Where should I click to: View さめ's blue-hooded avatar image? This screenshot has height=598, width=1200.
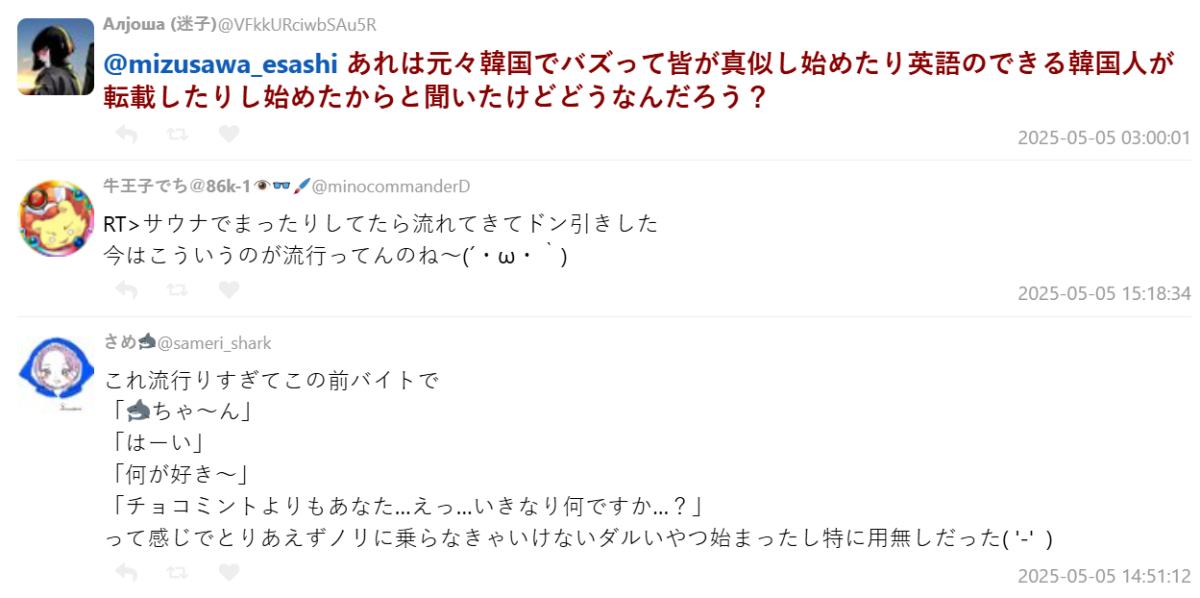tap(56, 372)
